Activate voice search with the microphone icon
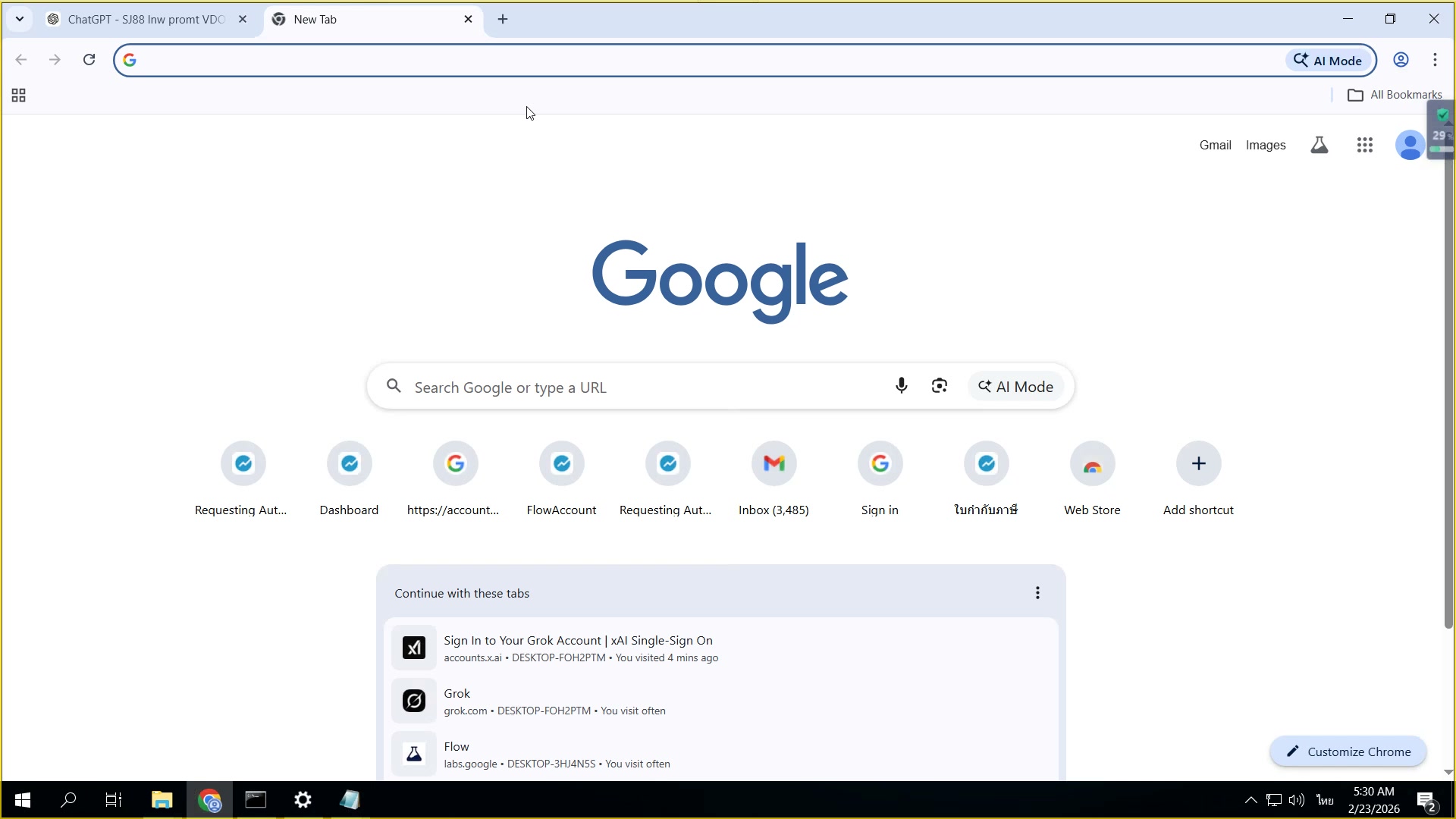Image resolution: width=1456 pixels, height=819 pixels. [902, 386]
